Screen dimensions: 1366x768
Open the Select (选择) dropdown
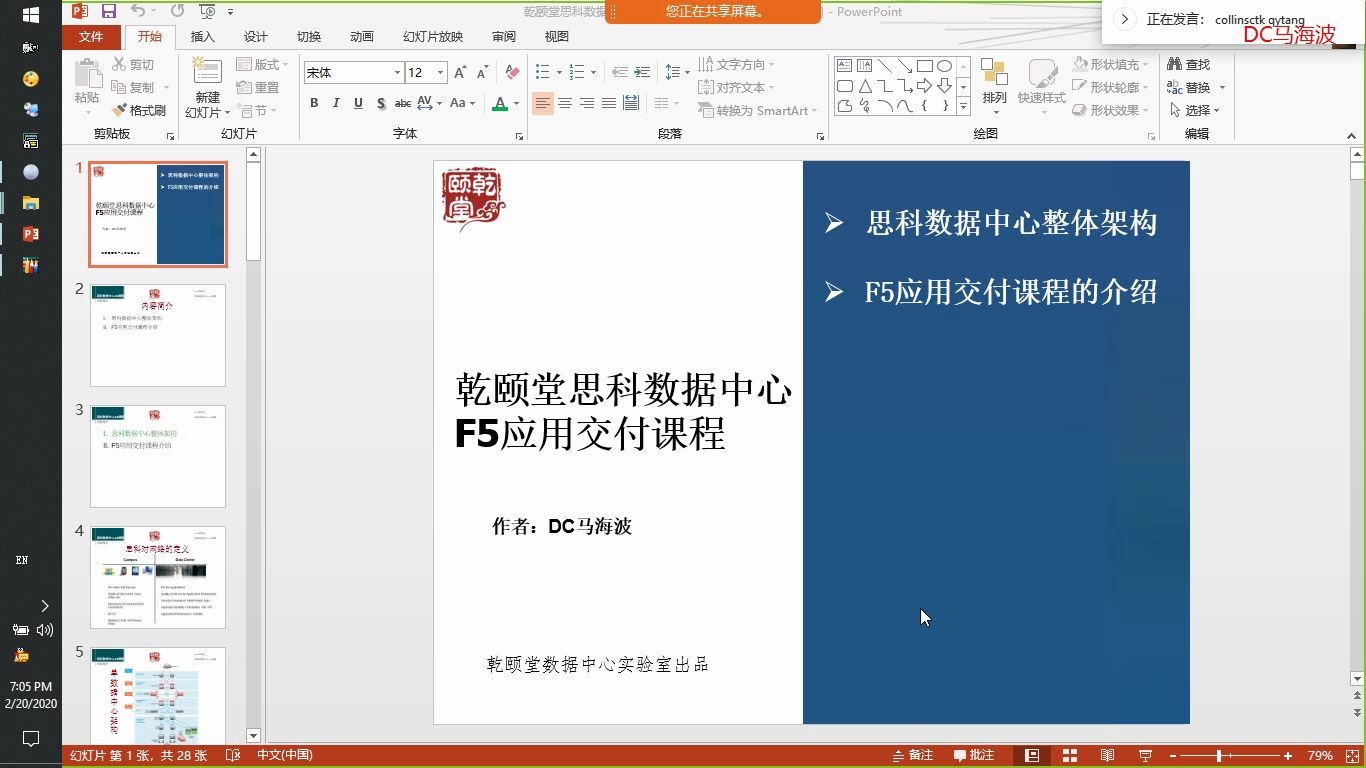point(1196,110)
